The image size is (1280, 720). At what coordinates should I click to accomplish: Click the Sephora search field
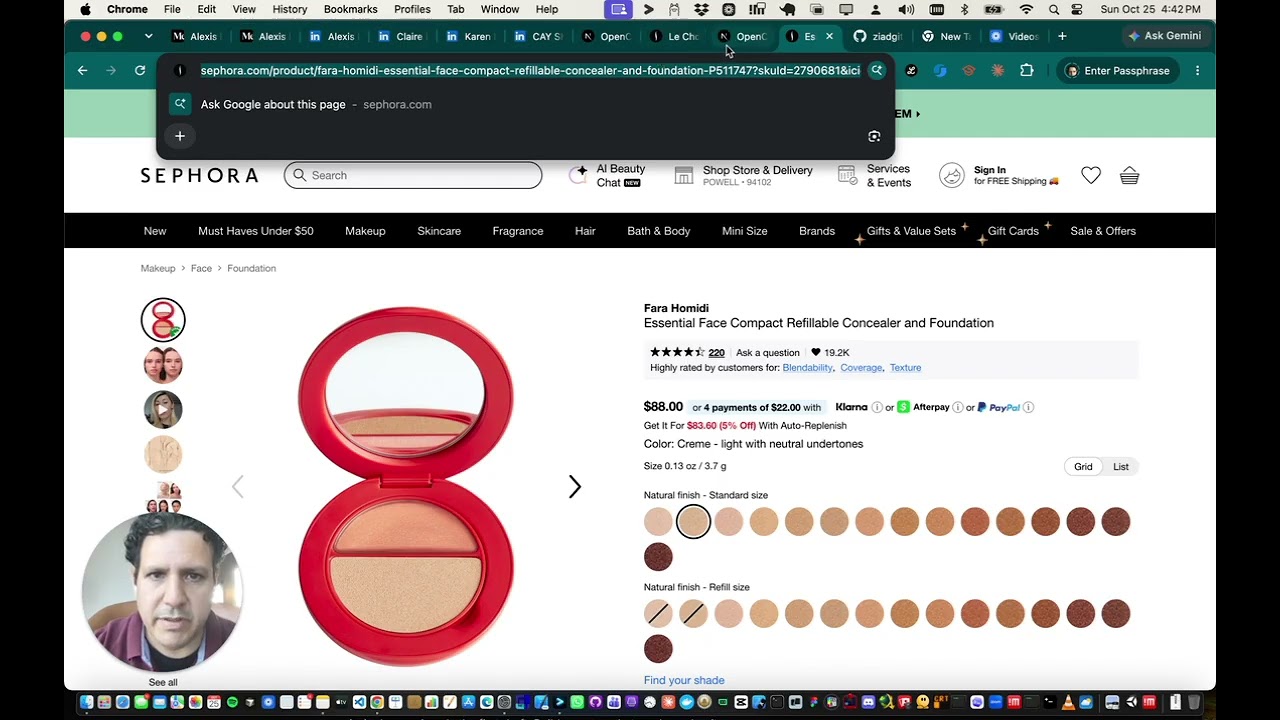(413, 176)
